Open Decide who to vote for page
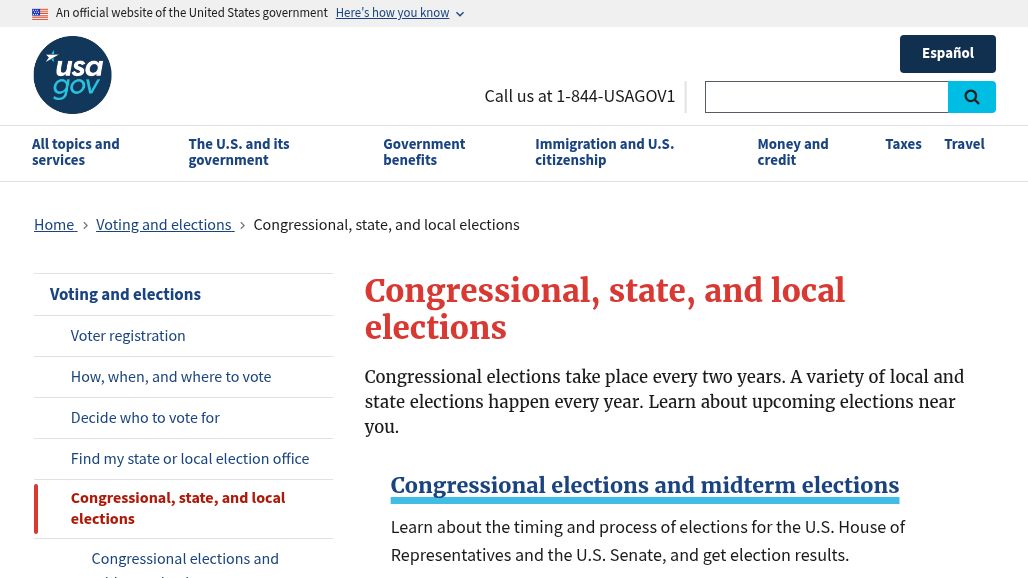This screenshot has height=578, width=1028. click(145, 418)
